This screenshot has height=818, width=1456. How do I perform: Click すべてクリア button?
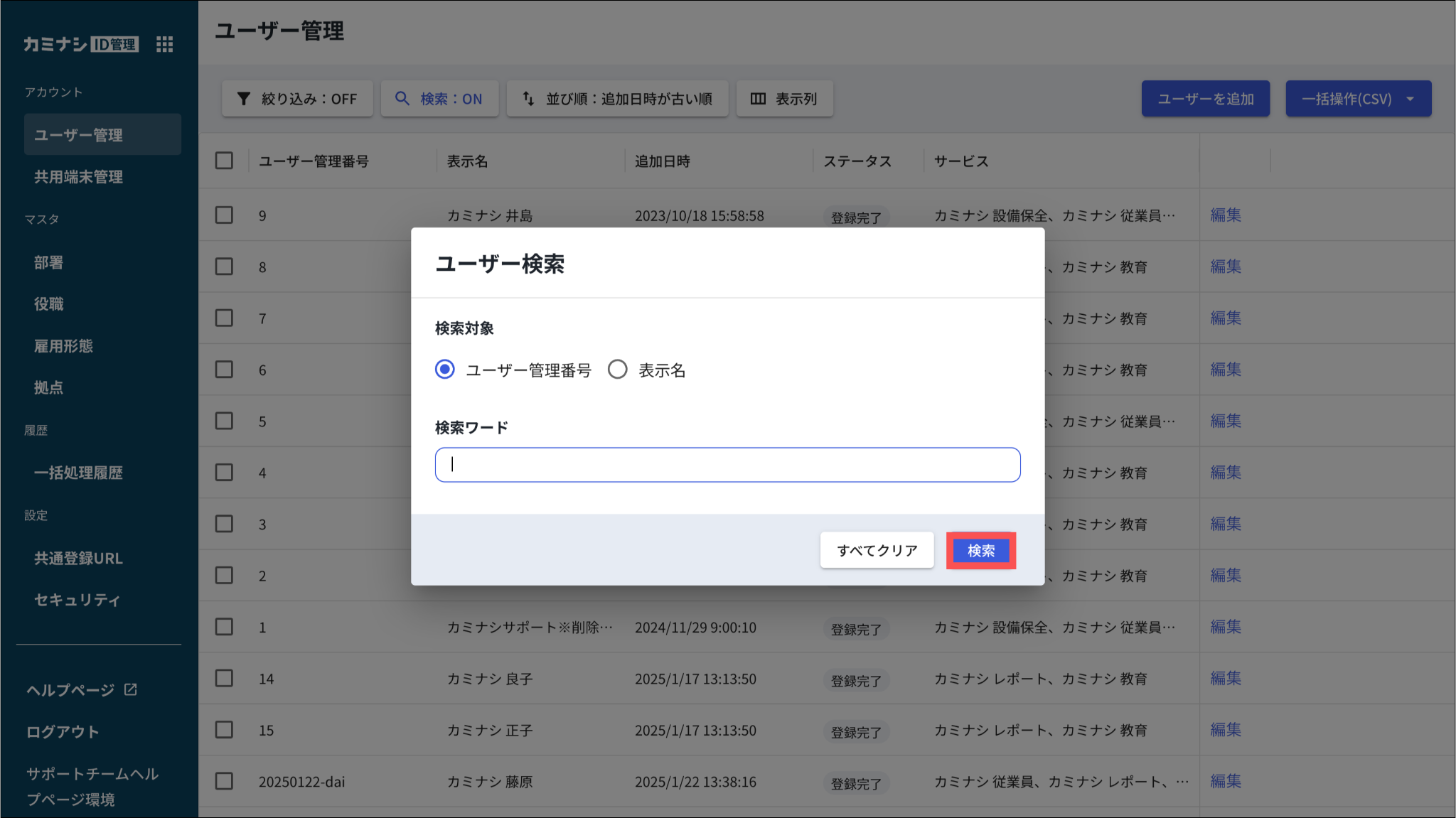(x=877, y=550)
